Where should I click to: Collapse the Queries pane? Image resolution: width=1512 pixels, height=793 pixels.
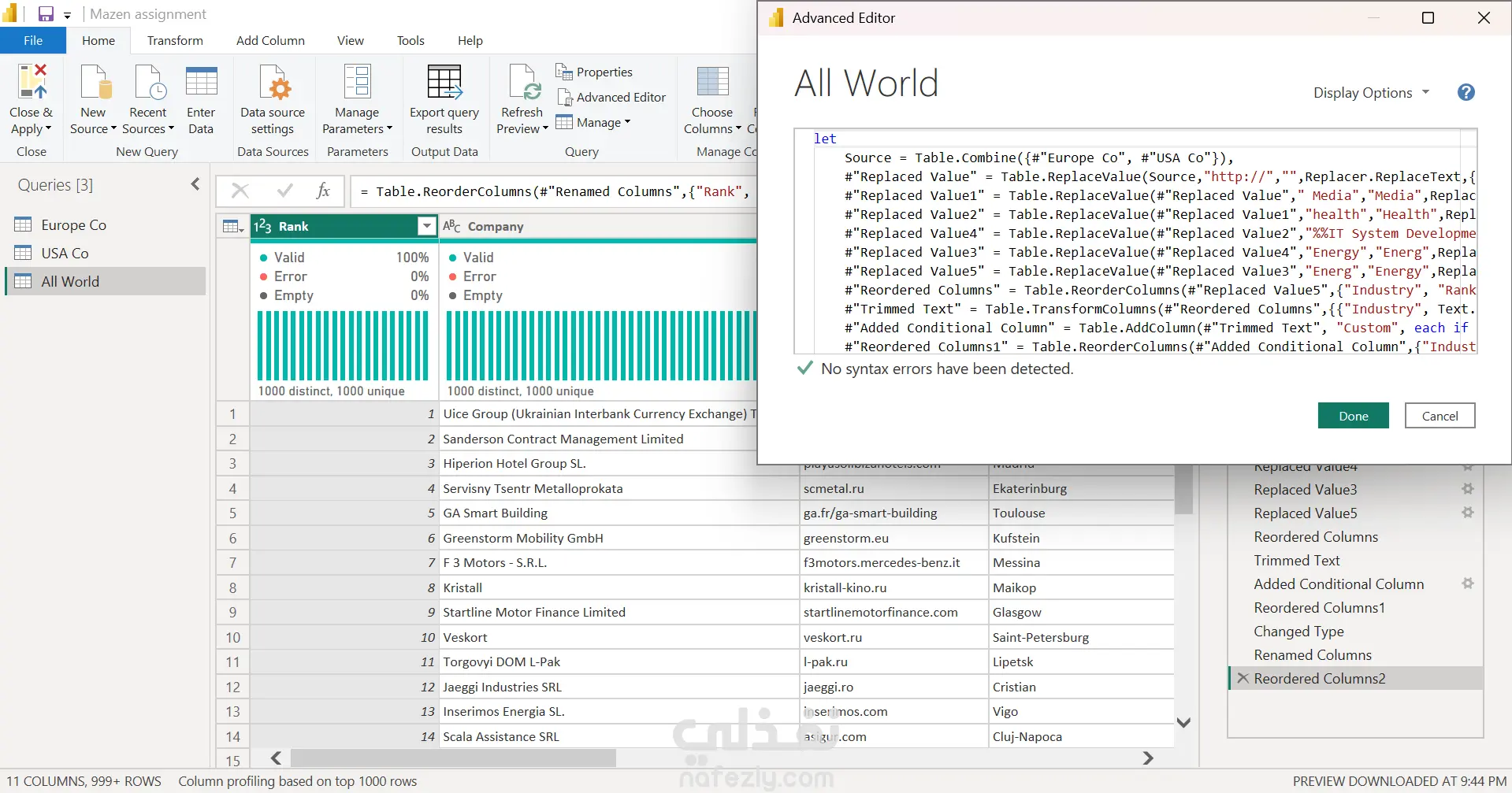coord(195,184)
